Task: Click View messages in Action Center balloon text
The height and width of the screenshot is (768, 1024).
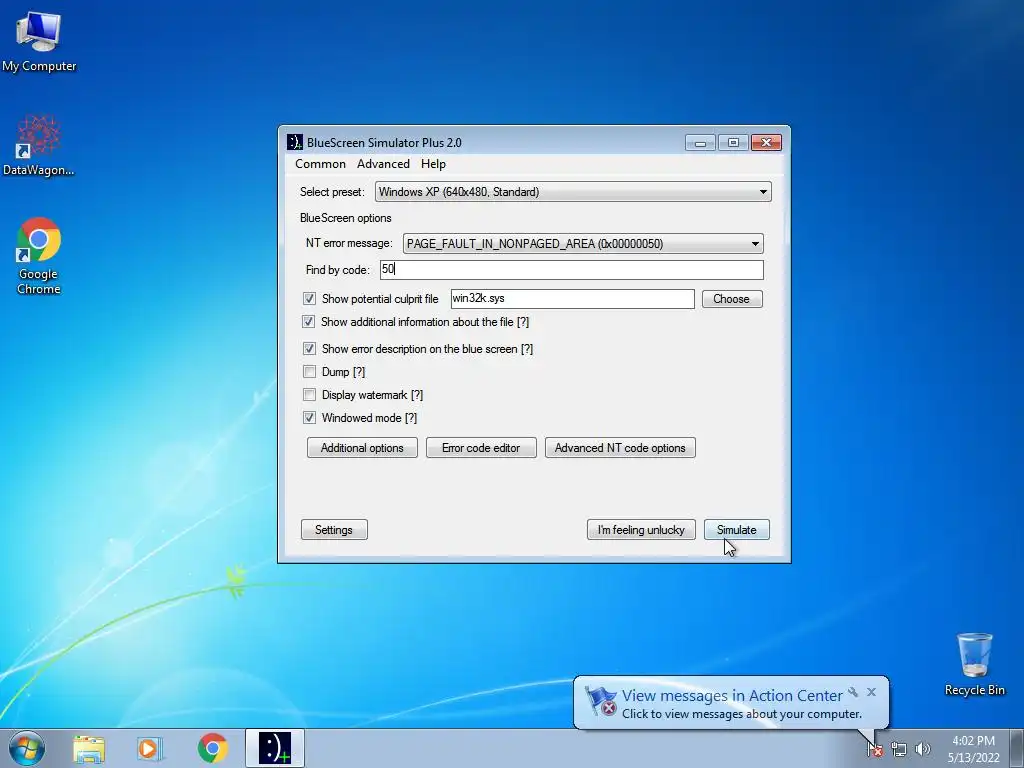Action: [x=731, y=696]
